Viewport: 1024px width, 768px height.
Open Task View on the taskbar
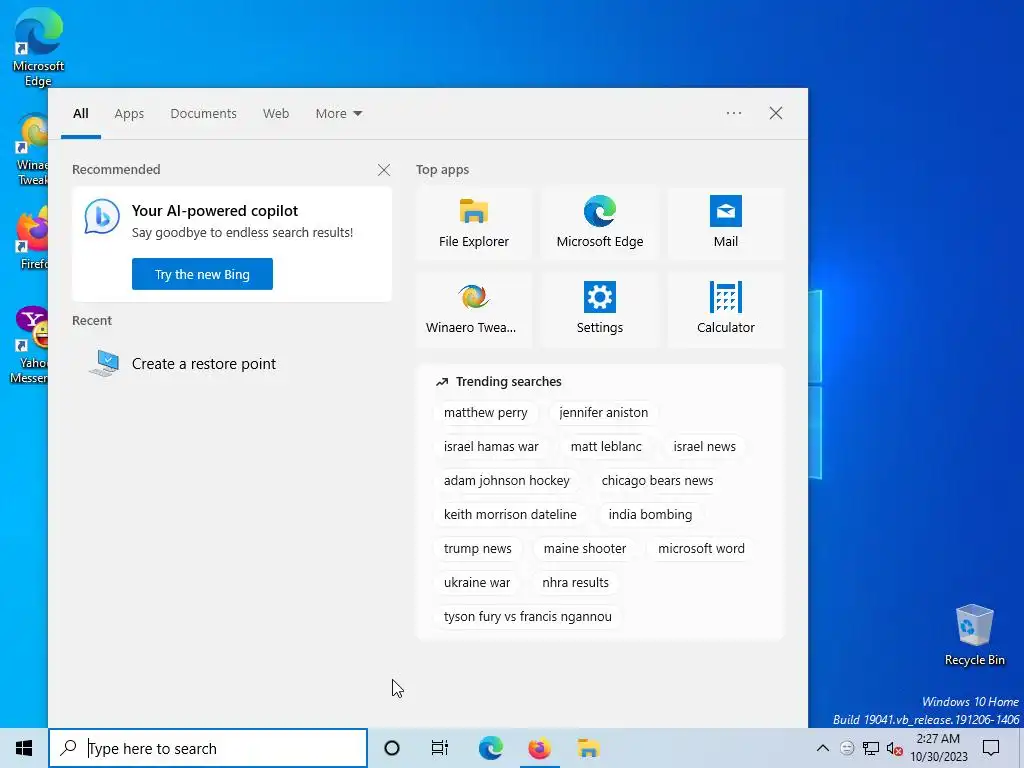coord(440,748)
